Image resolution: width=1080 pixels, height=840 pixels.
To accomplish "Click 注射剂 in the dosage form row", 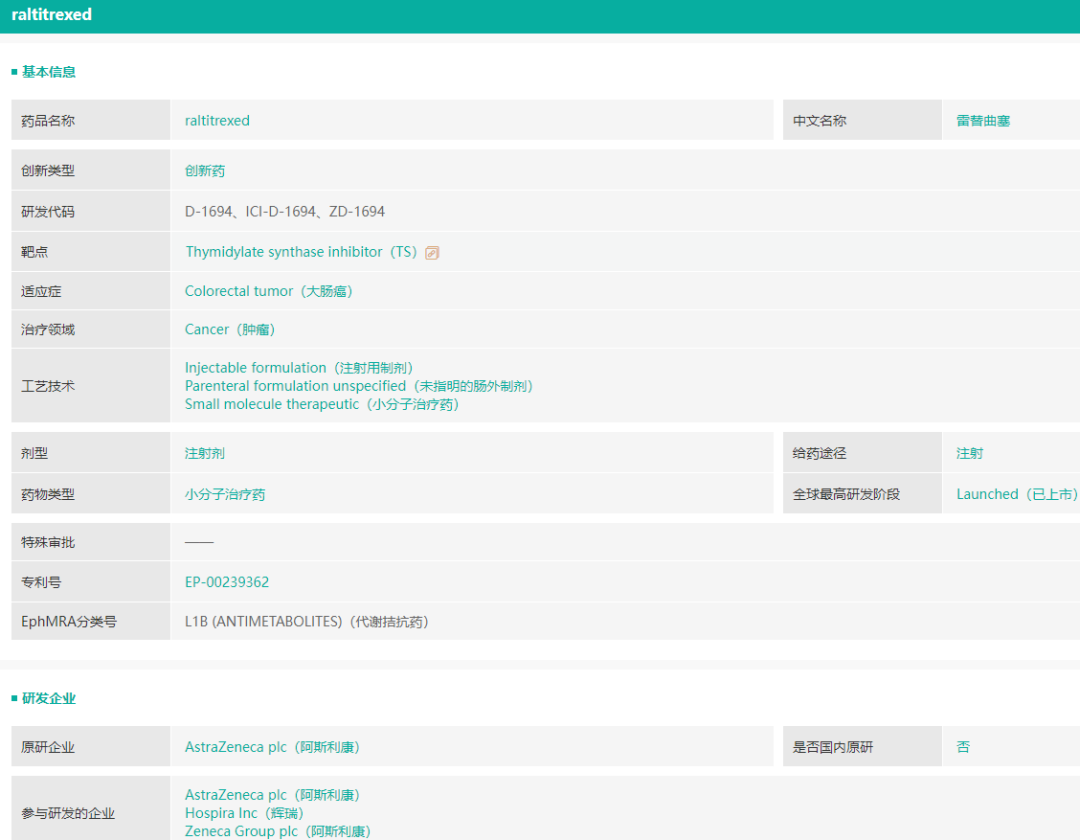I will click(x=205, y=453).
